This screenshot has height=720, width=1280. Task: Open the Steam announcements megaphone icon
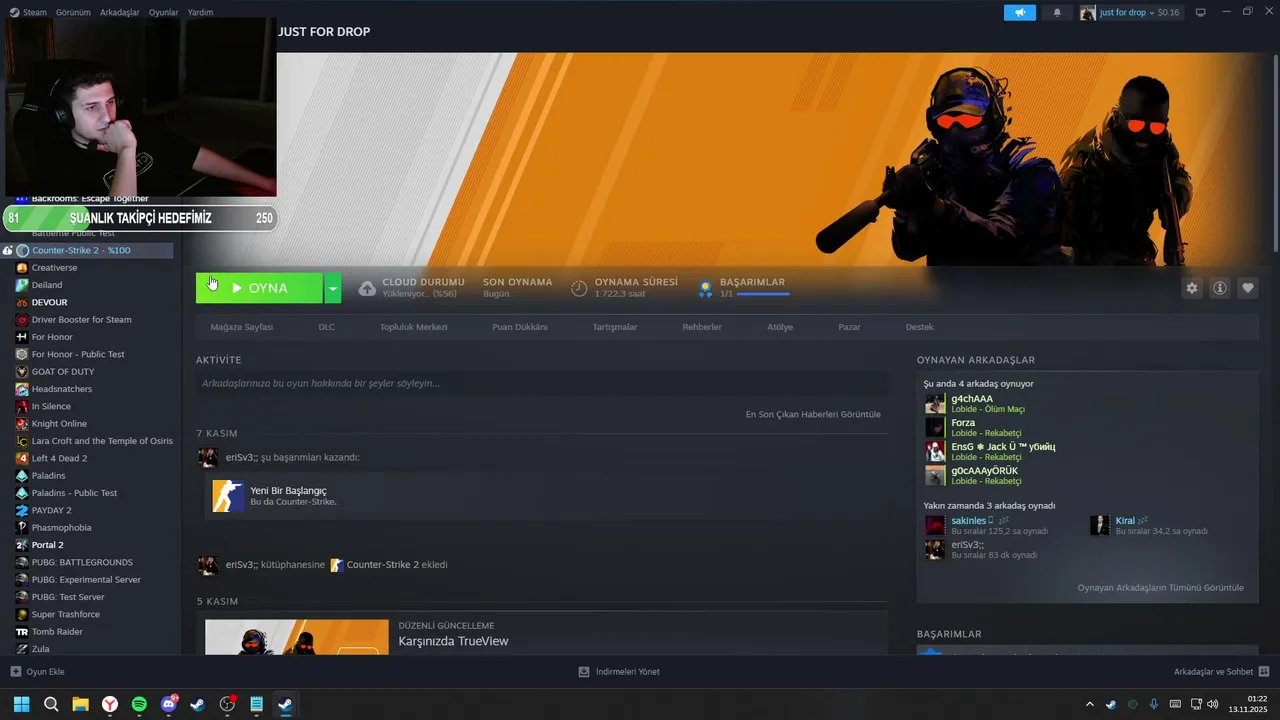pos(1020,12)
